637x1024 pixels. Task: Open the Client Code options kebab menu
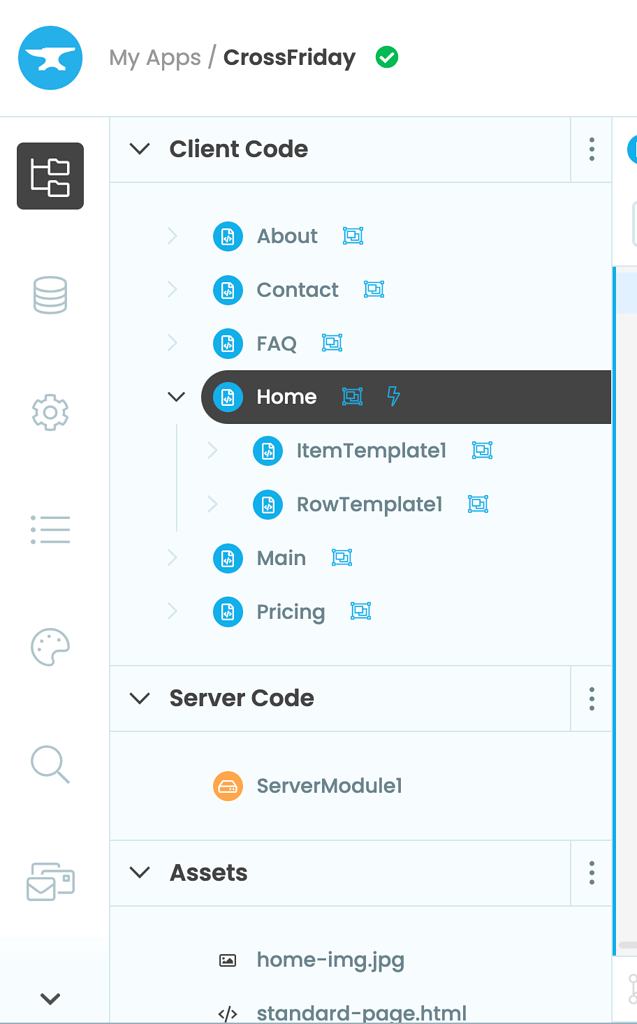[591, 149]
